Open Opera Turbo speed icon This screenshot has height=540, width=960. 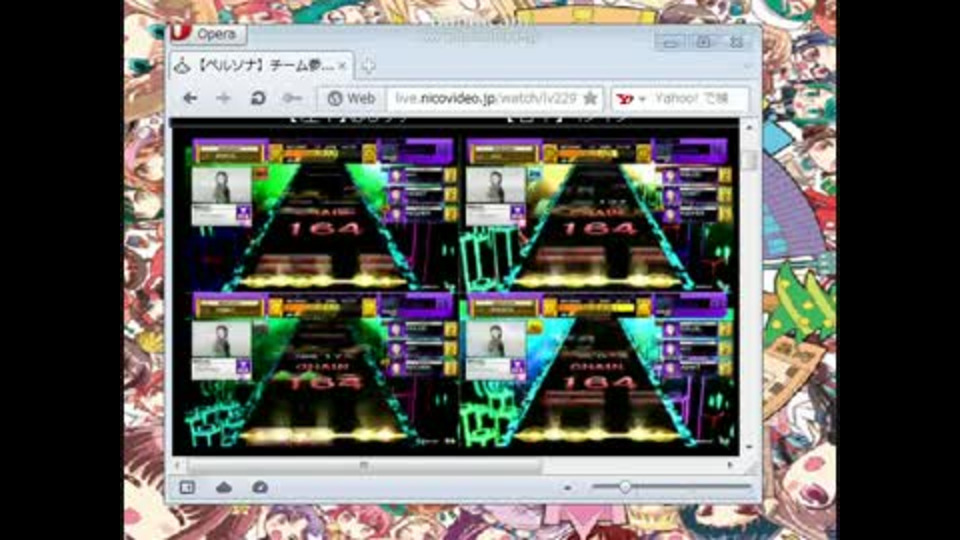(x=260, y=487)
